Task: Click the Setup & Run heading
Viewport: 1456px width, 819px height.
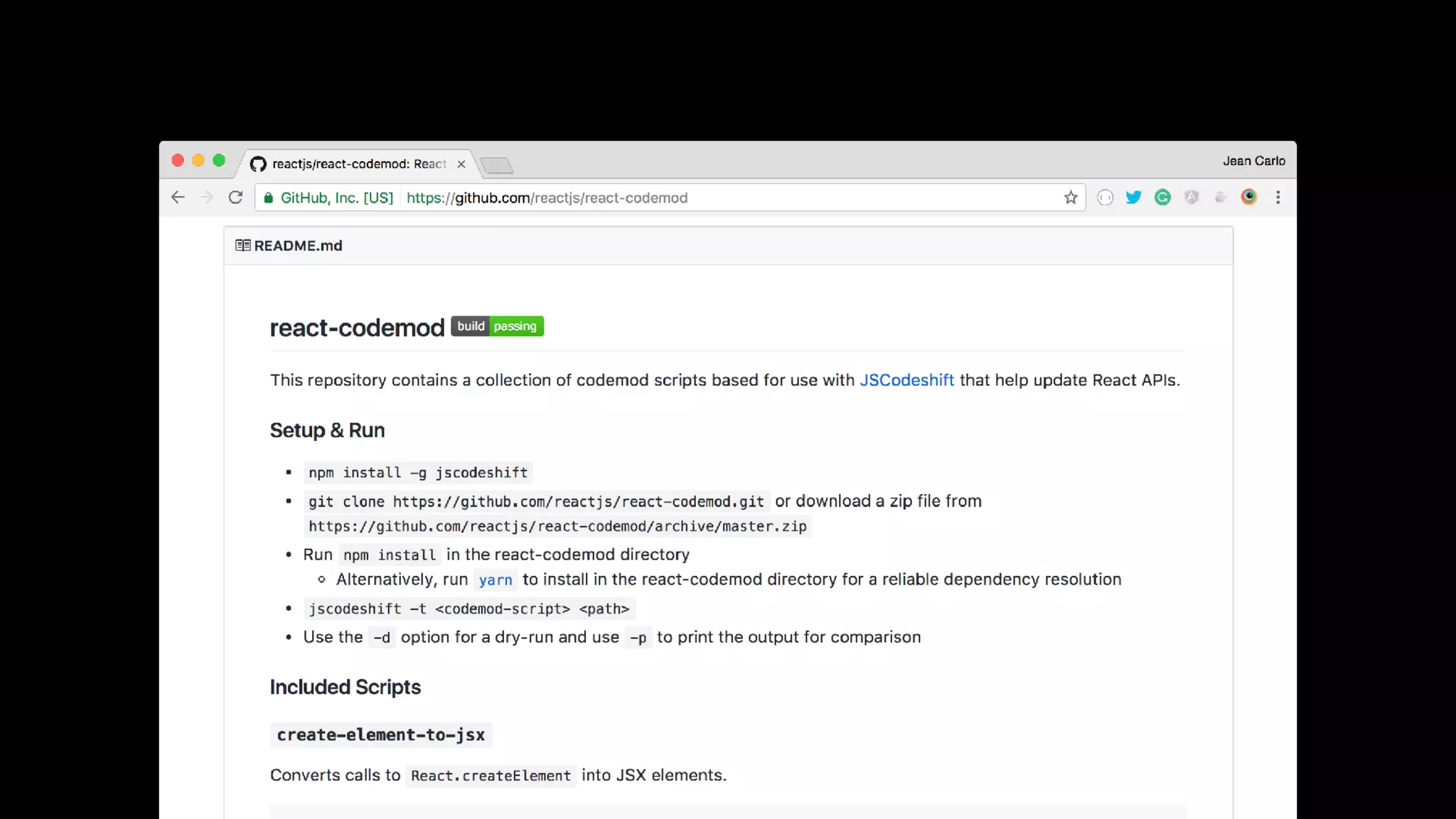Action: tap(327, 430)
